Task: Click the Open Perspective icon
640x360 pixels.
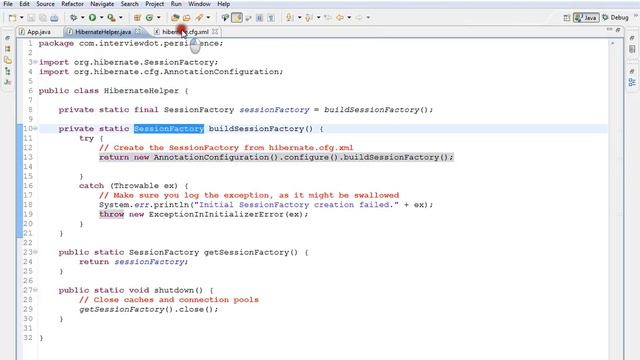Action: pyautogui.click(x=567, y=18)
